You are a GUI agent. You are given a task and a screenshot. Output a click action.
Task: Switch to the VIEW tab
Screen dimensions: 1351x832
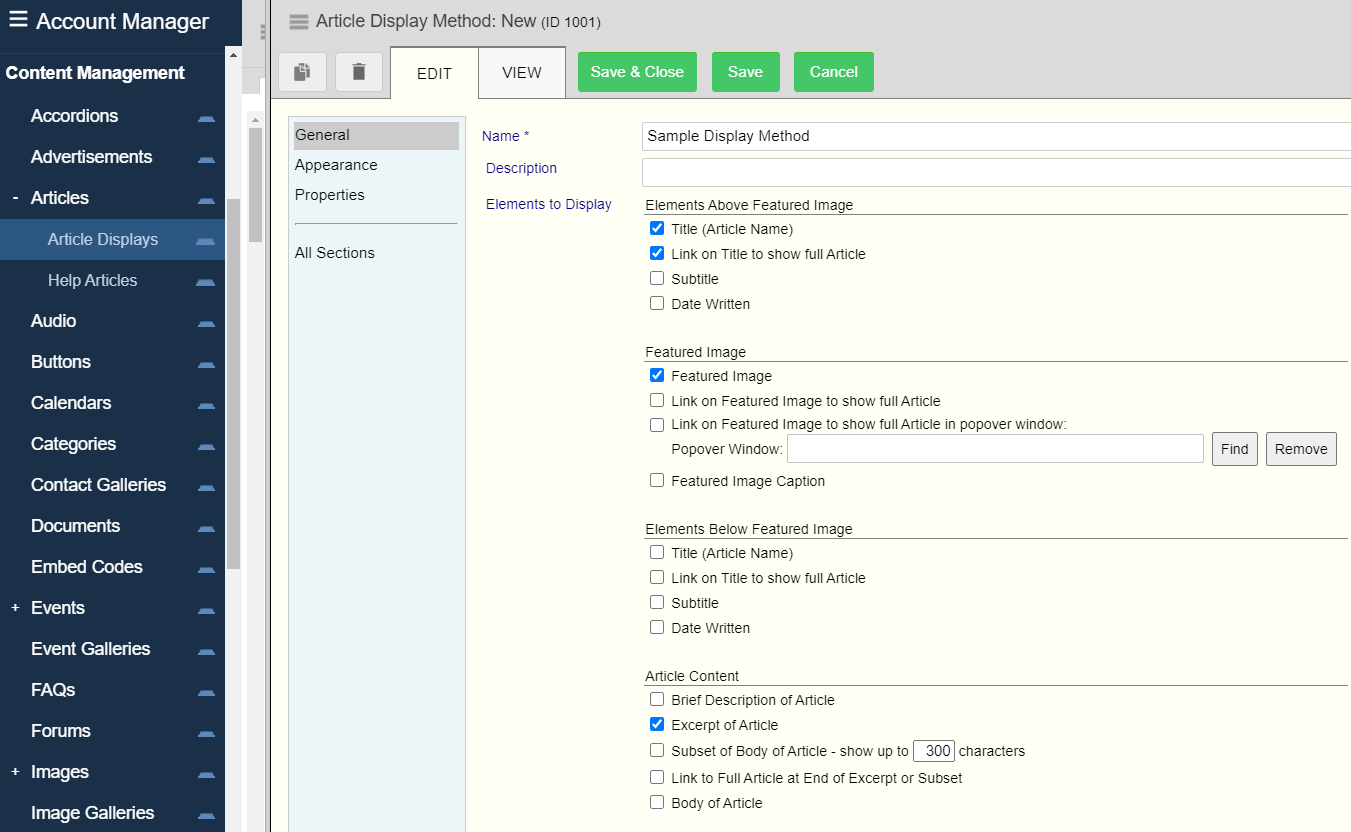[x=522, y=72]
